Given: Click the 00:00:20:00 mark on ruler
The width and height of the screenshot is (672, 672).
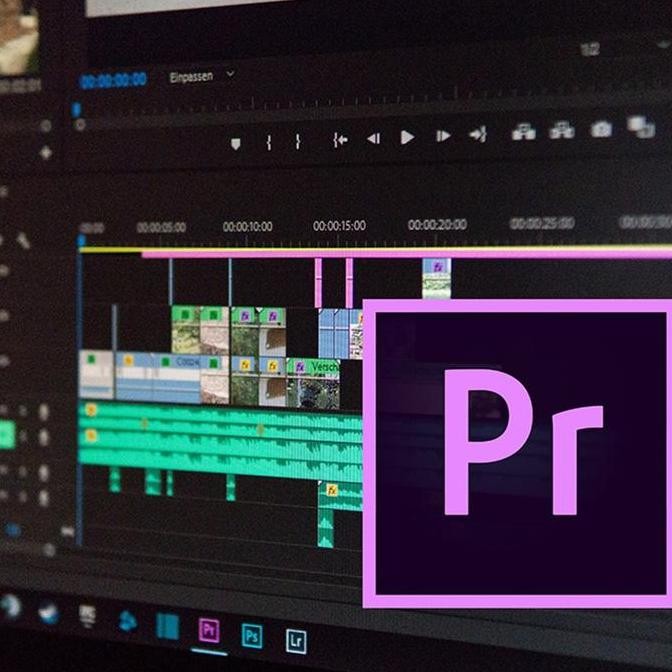Looking at the screenshot, I should pyautogui.click(x=437, y=224).
